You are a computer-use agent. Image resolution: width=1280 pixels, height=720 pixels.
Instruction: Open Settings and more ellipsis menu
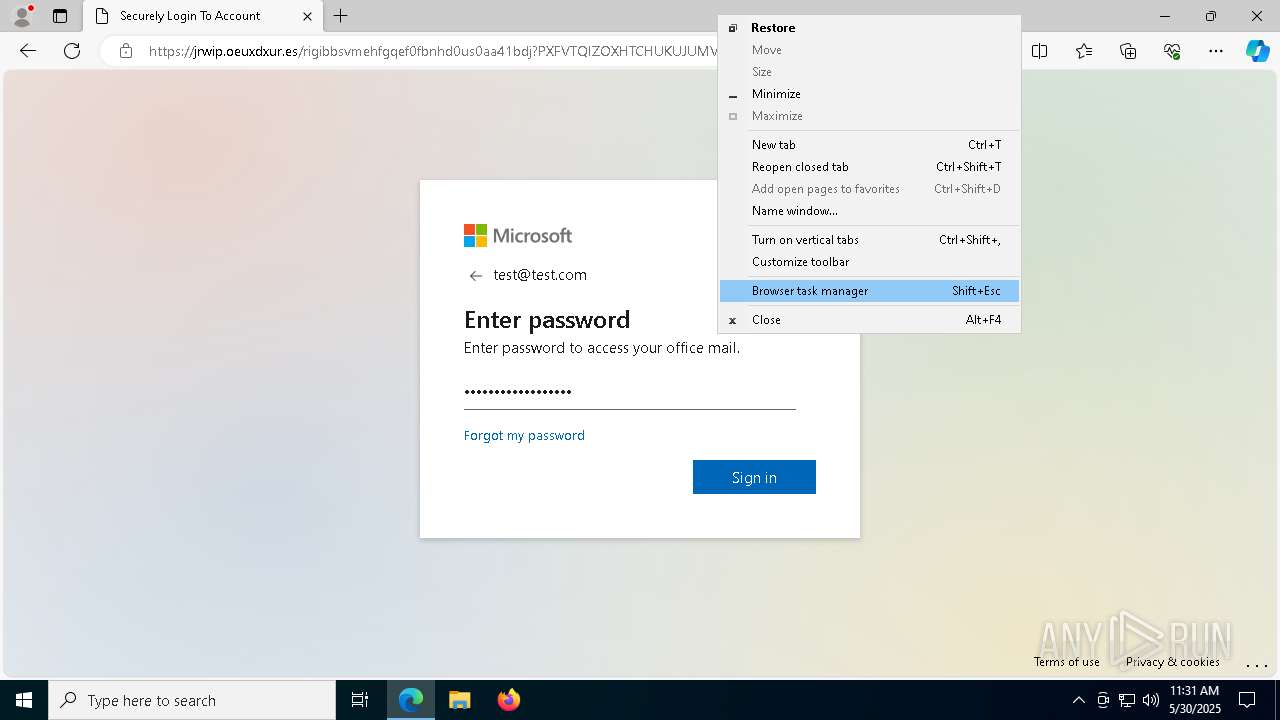tap(1216, 51)
